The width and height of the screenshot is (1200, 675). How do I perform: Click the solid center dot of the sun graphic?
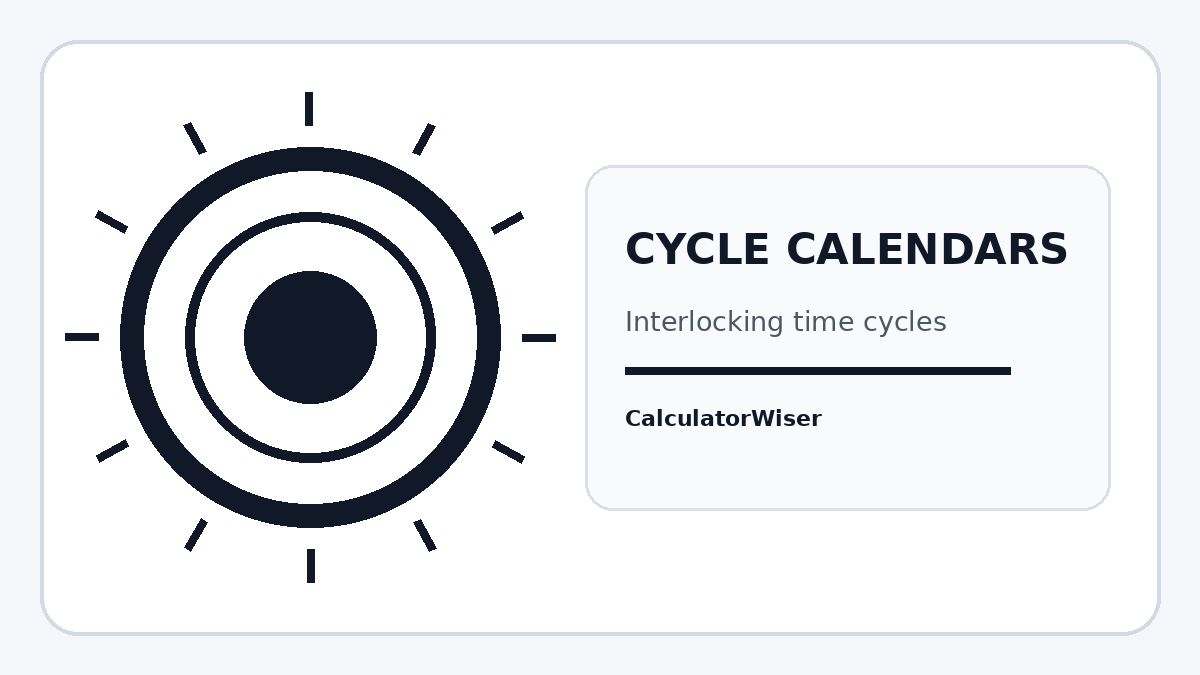pos(310,337)
